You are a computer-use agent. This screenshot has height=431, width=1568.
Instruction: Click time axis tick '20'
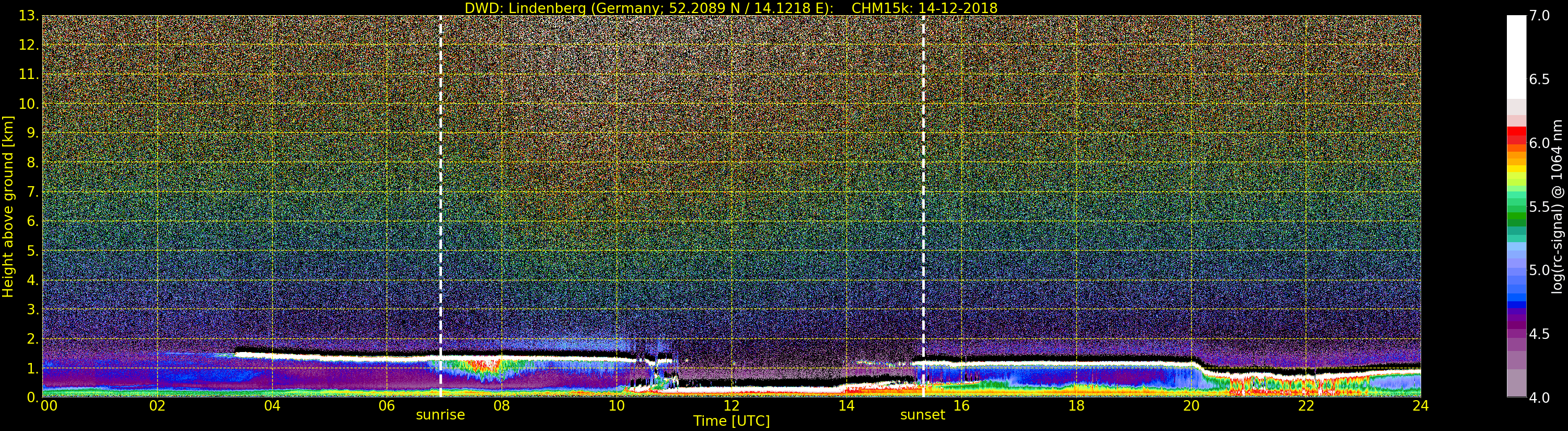click(1191, 406)
